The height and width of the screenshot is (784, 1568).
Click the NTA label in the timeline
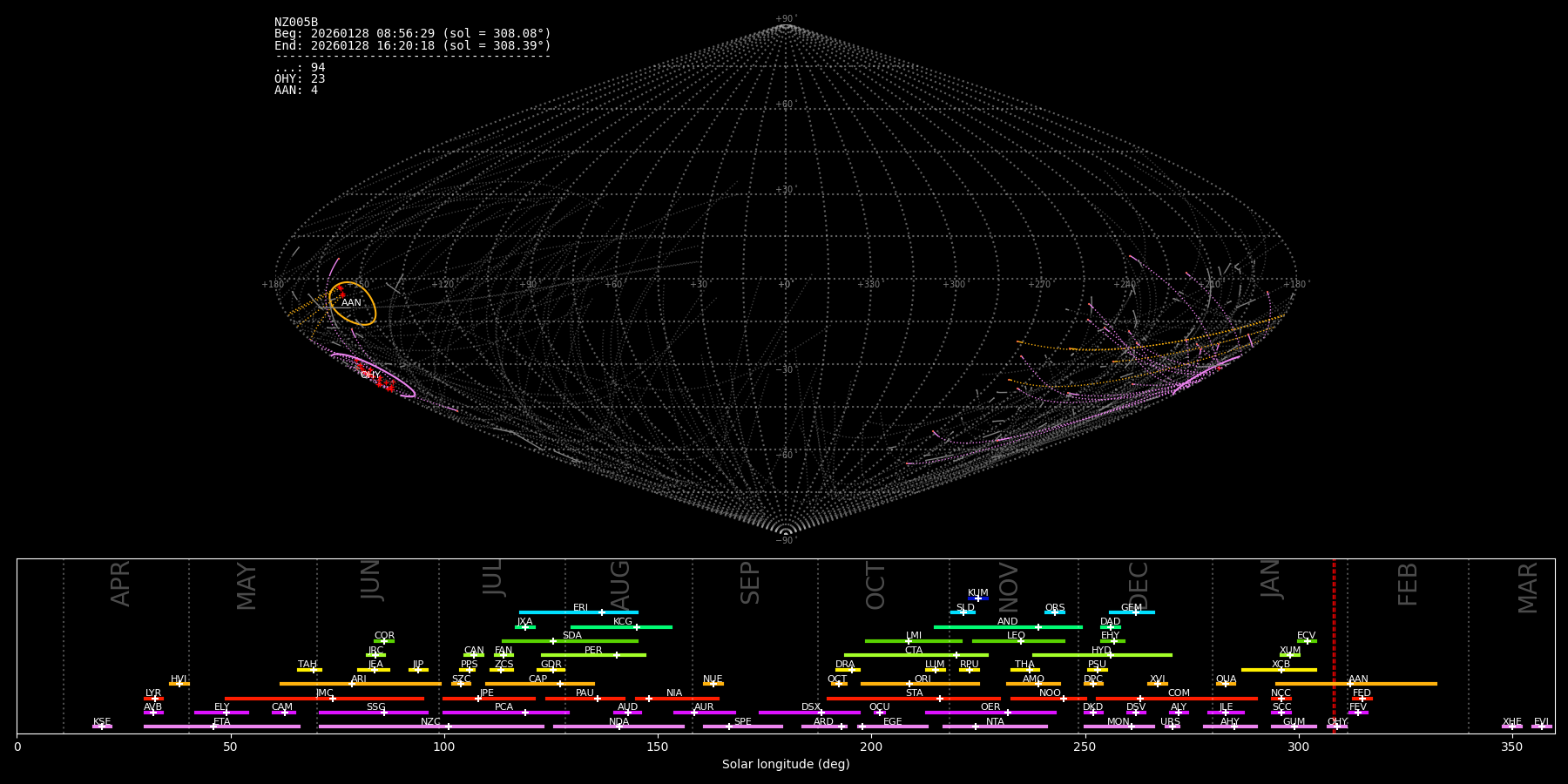[x=995, y=722]
